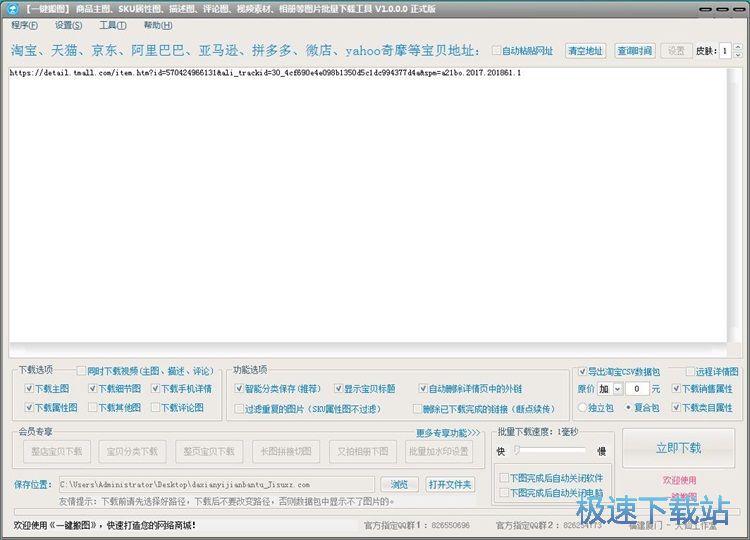The height and width of the screenshot is (540, 750).
Task: Open the 帮助(H) menu
Action: pyautogui.click(x=157, y=25)
